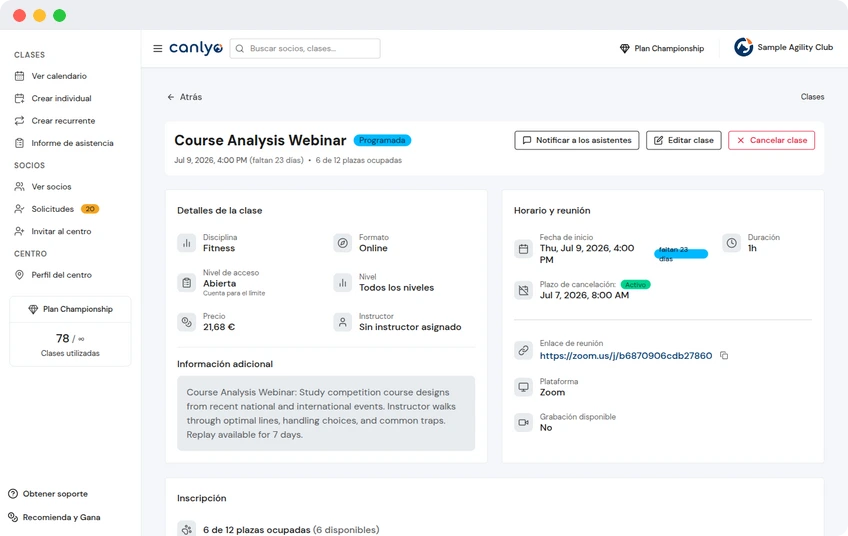The image size is (848, 536).
Task: Click the Todos los niveles value
Action: click(396, 288)
